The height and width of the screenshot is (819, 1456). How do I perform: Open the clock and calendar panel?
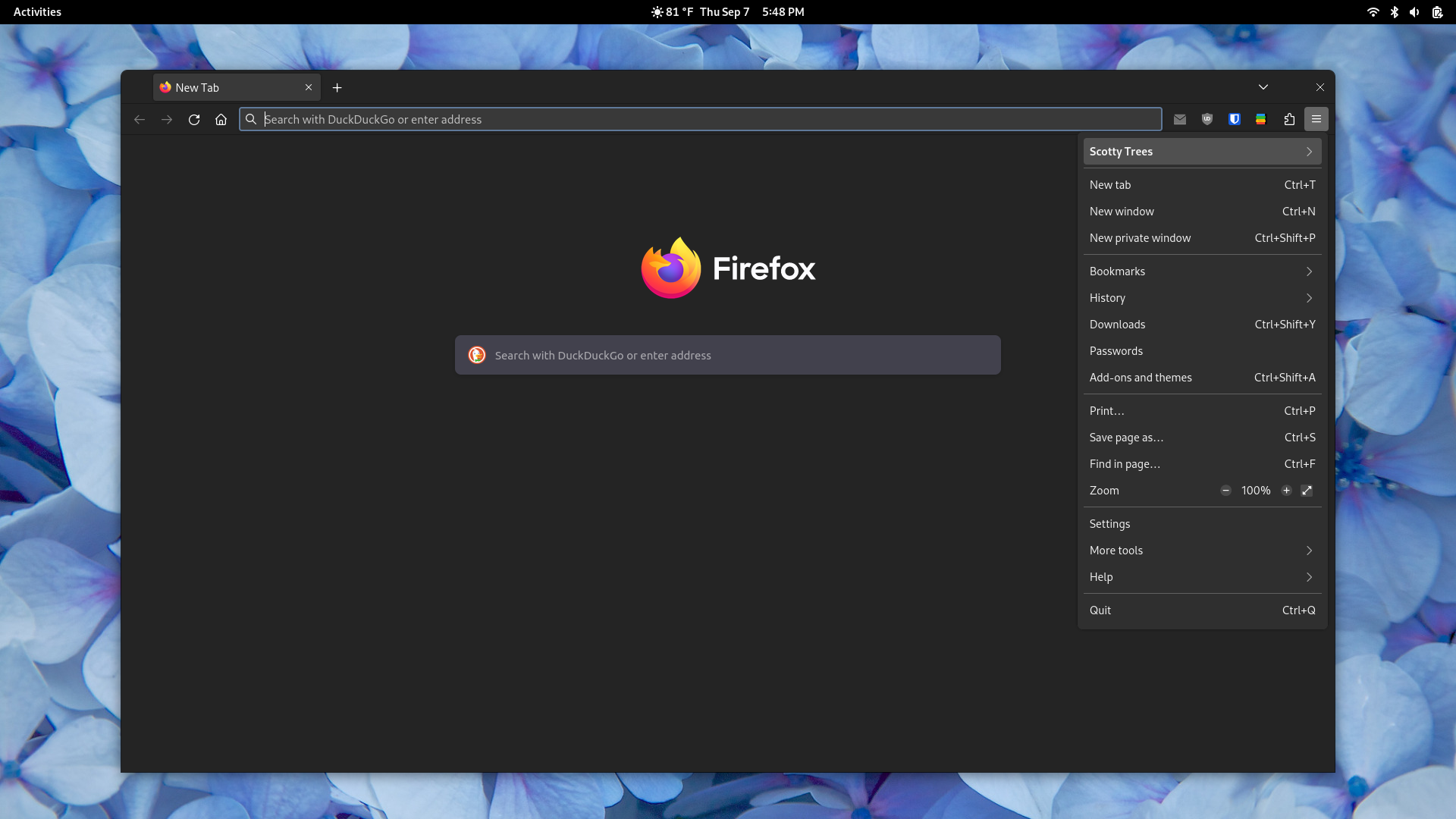752,12
